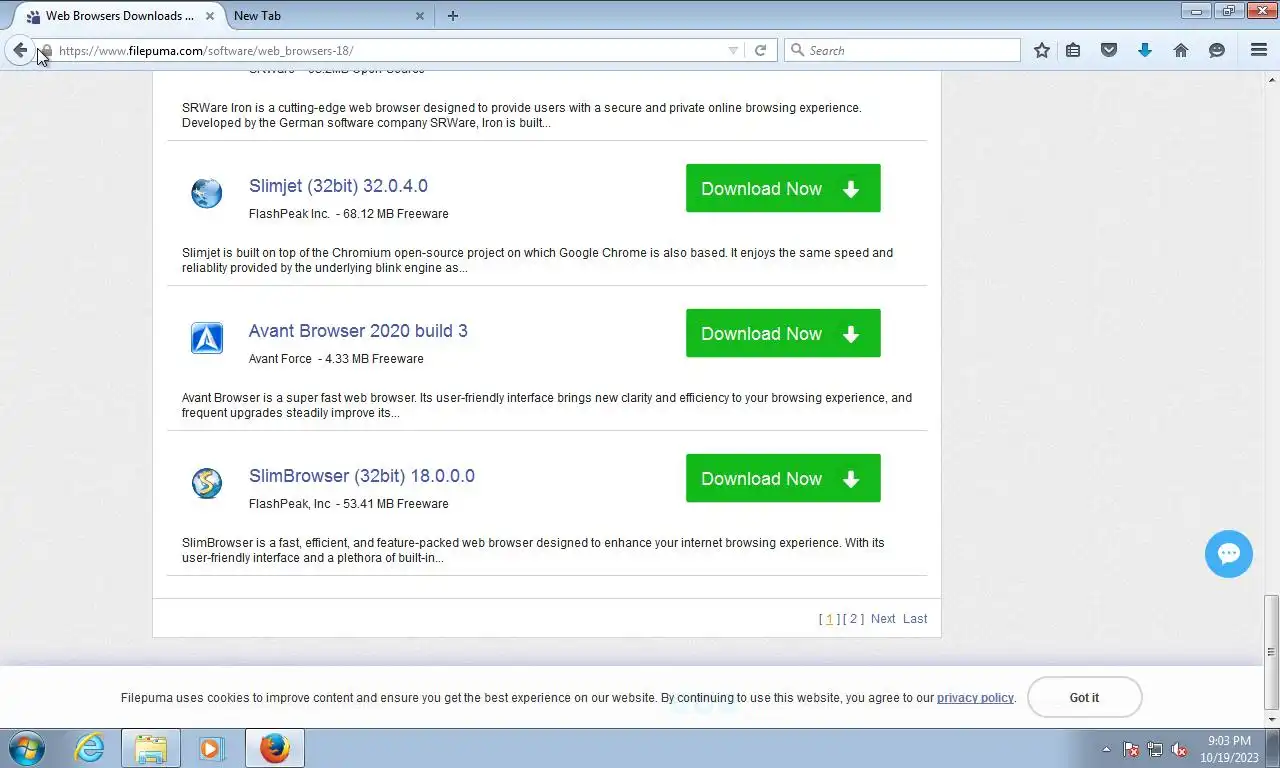Go back with the browser back arrow

[x=20, y=50]
